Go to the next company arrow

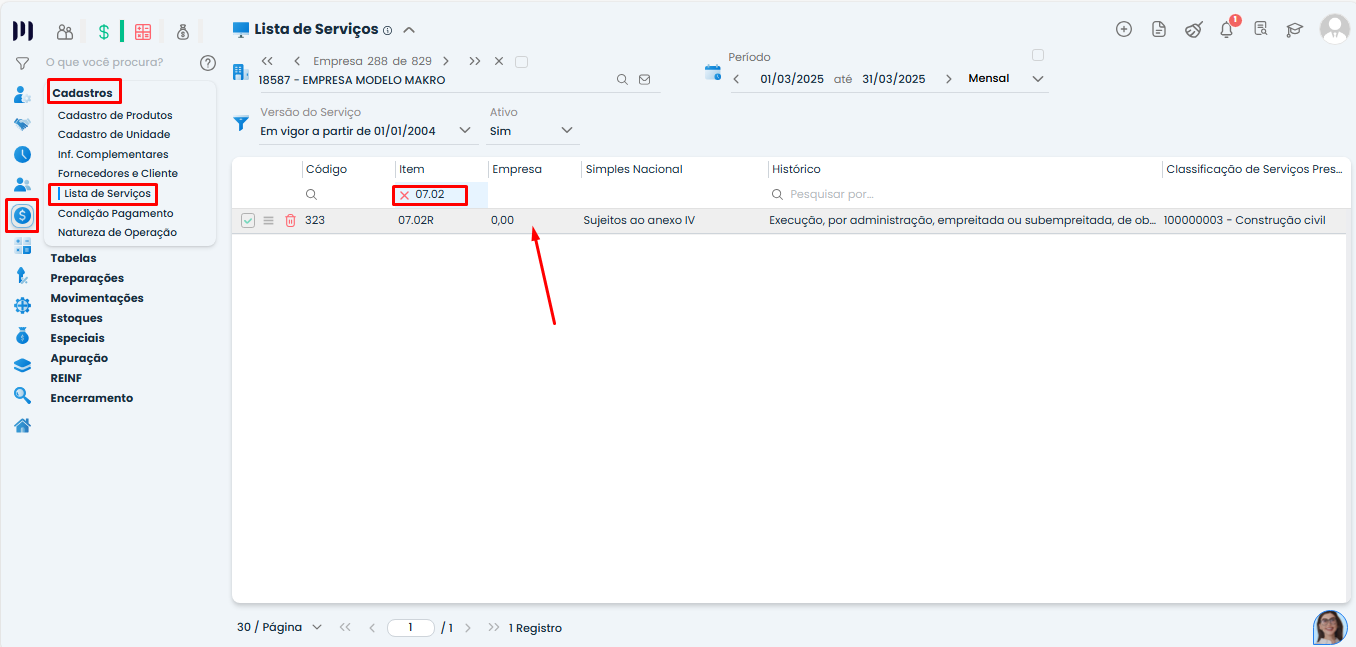446,61
